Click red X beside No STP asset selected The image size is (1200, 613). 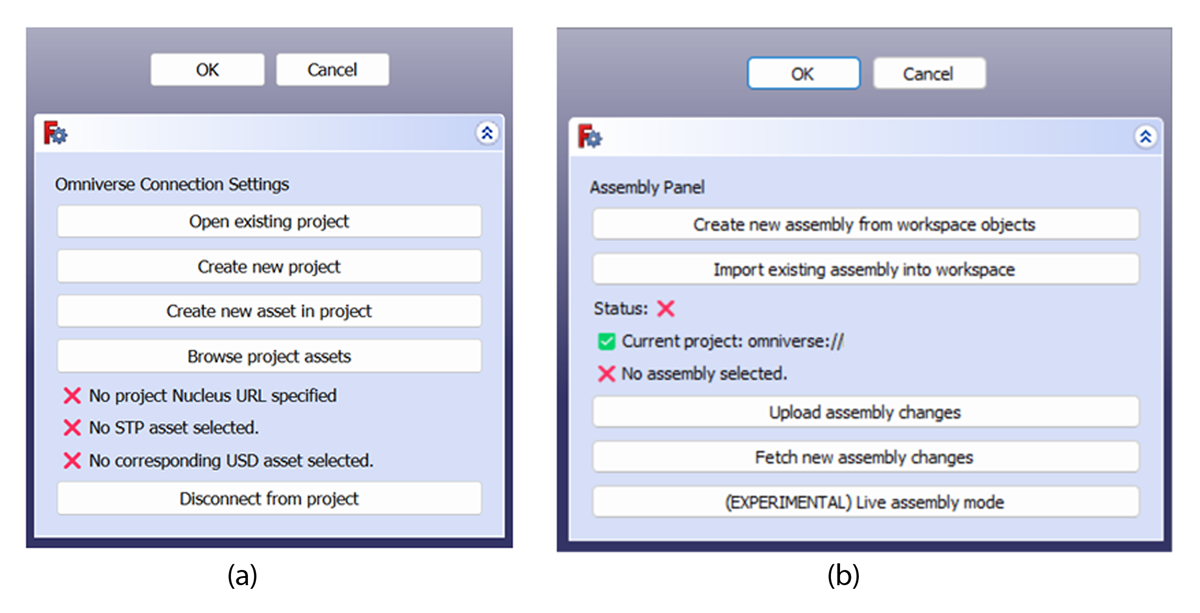[72, 428]
